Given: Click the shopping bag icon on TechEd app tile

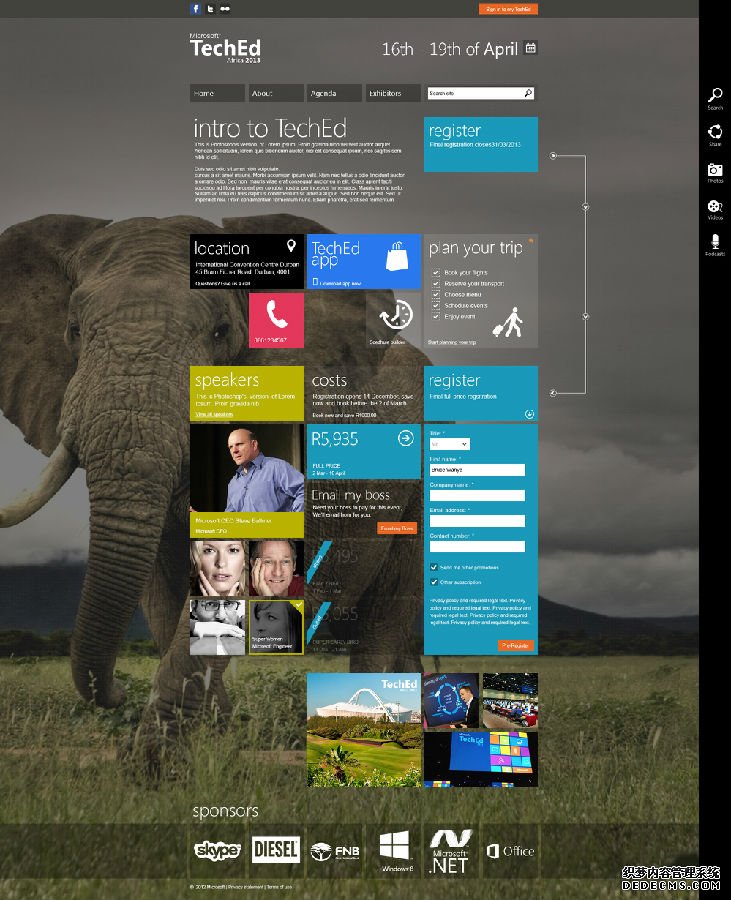Looking at the screenshot, I should point(397,256).
